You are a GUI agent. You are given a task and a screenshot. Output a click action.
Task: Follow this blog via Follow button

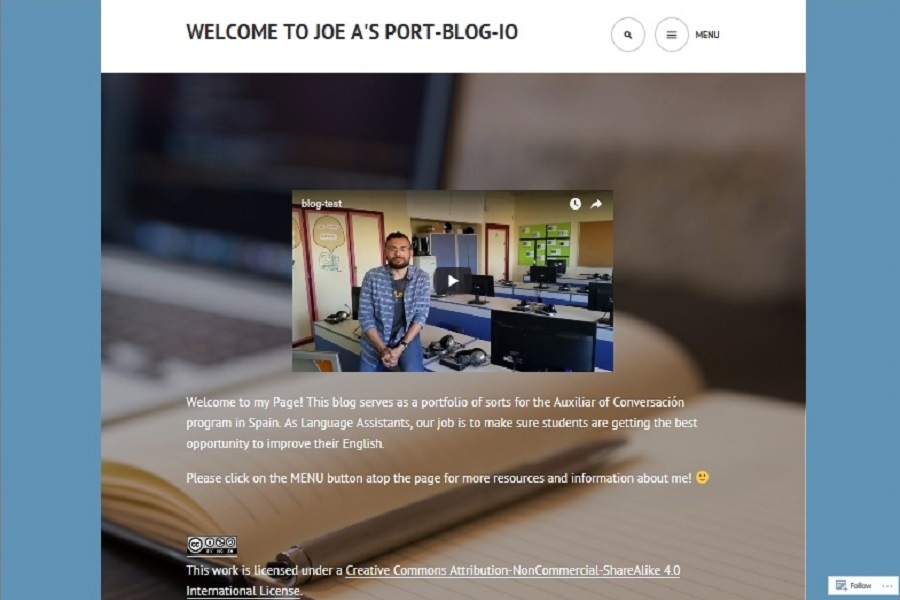[x=854, y=585]
